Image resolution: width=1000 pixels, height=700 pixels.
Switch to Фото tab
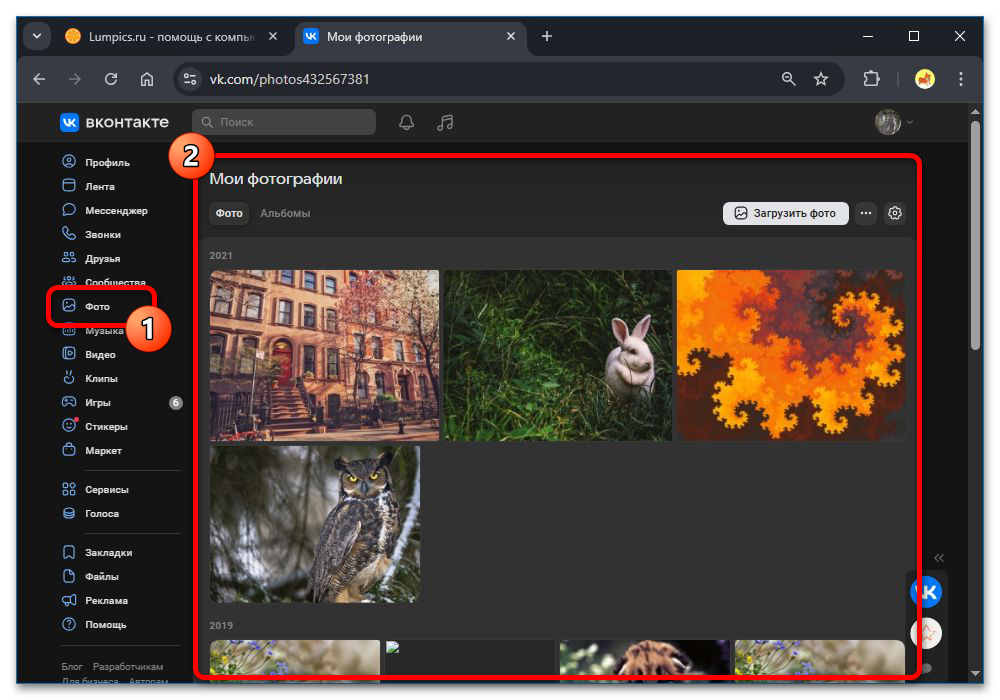pyautogui.click(x=229, y=213)
